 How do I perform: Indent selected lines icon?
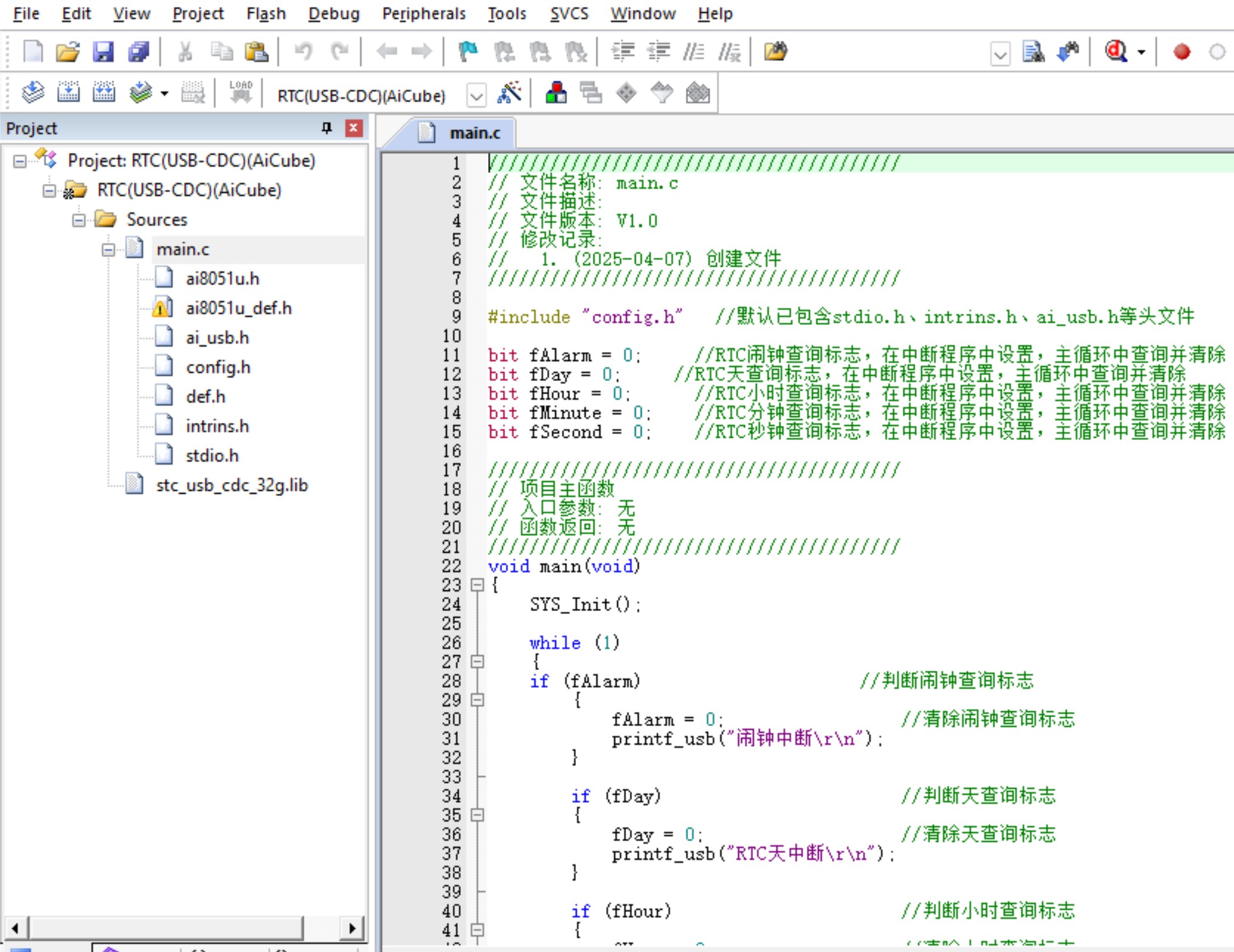(x=623, y=51)
